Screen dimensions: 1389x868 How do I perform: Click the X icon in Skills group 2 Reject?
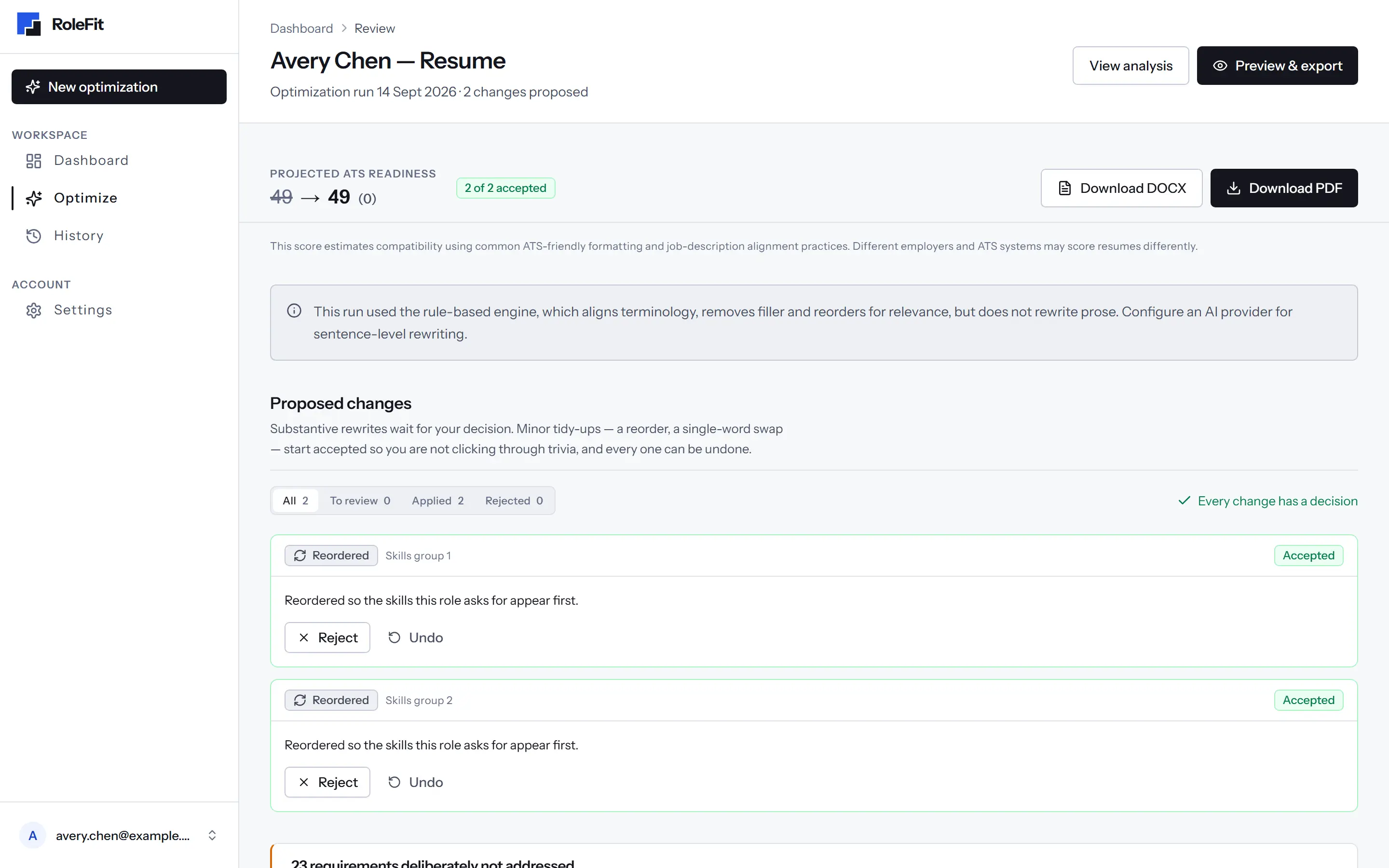304,783
